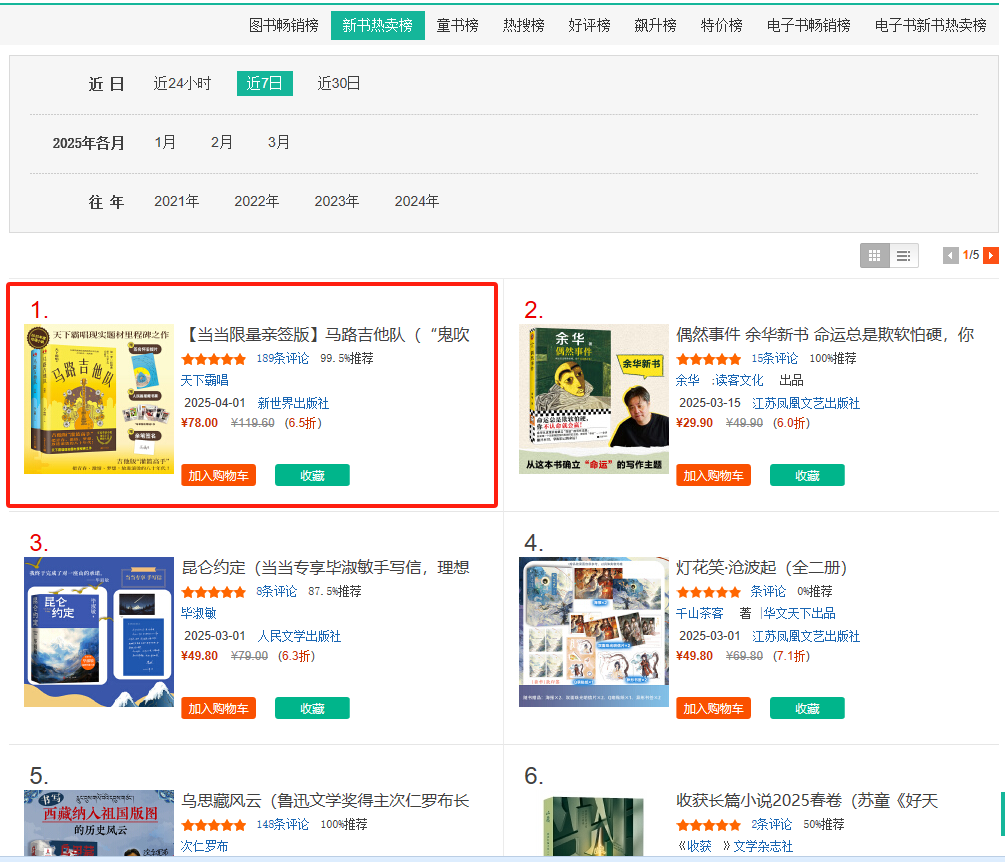The width and height of the screenshot is (1005, 862).
Task: Open 热搜榜 tab
Action: pos(524,26)
